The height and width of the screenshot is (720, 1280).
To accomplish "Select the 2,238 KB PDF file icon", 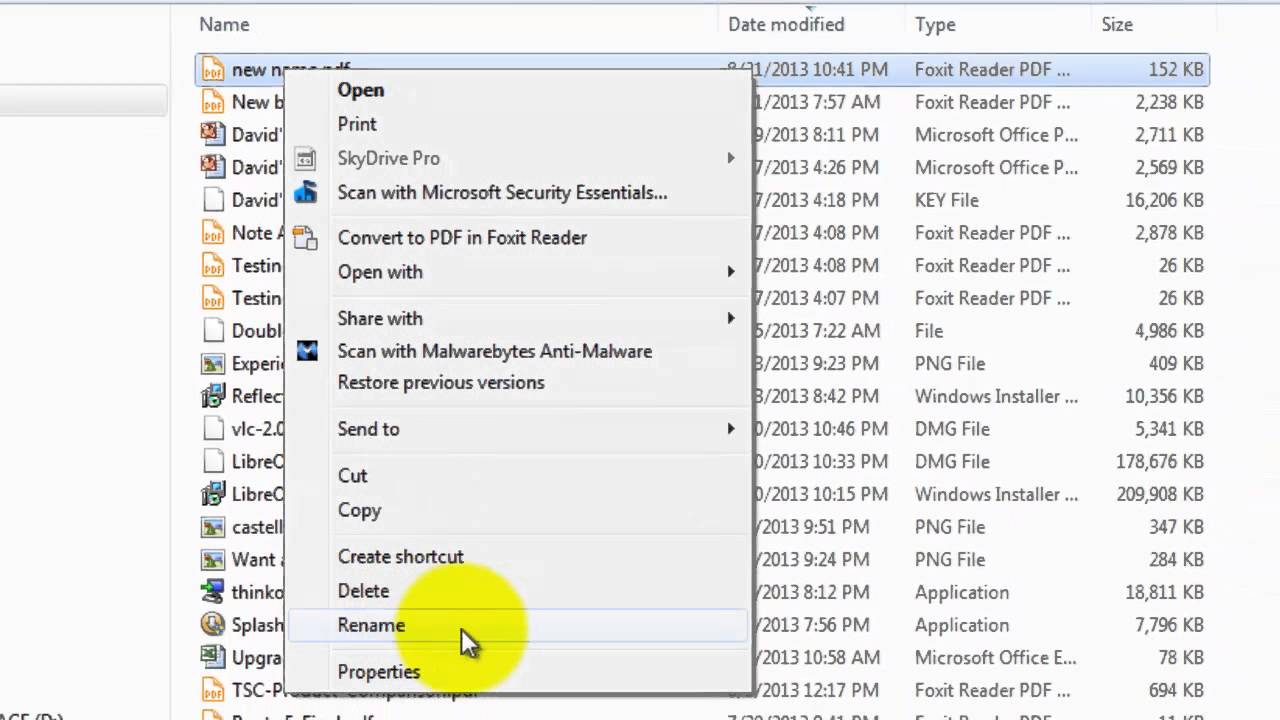I will [x=213, y=102].
